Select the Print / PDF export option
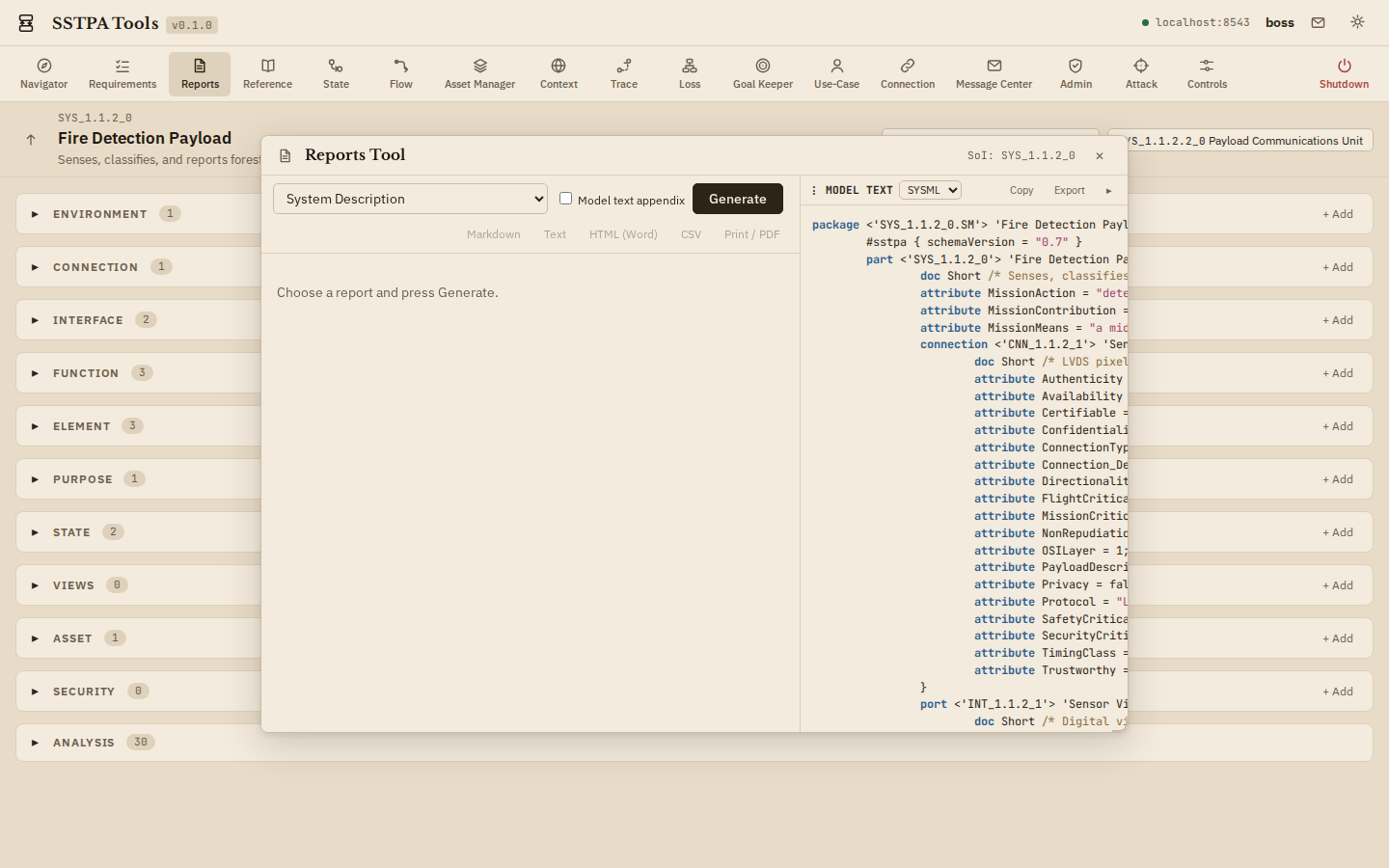 (x=751, y=234)
